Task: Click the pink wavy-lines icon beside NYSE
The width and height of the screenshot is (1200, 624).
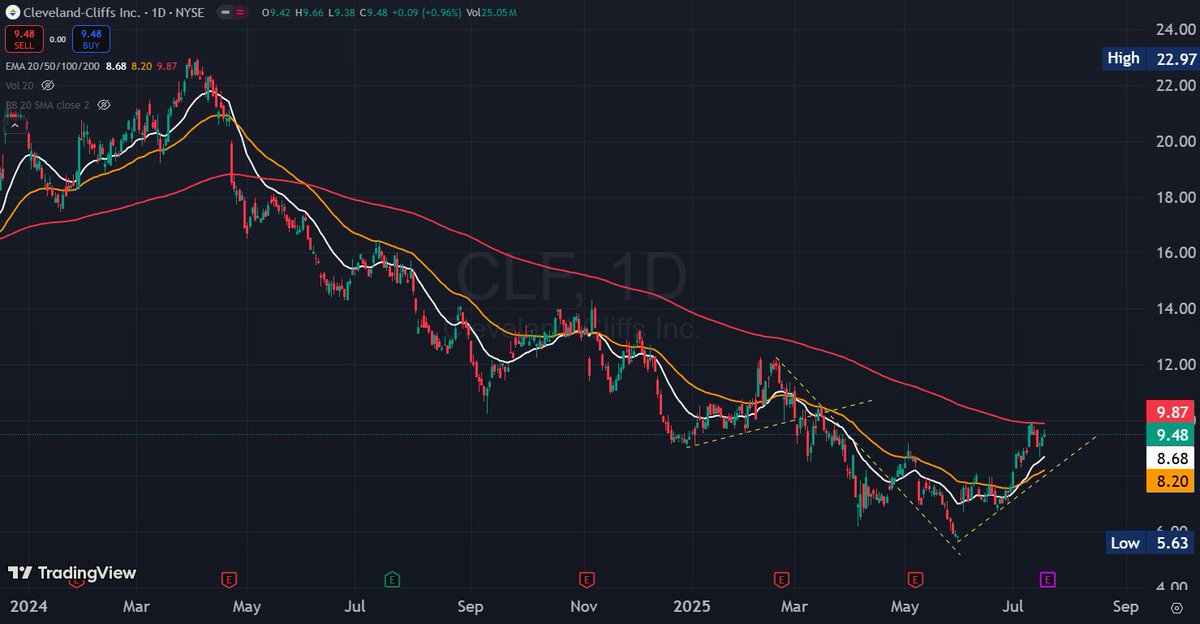Action: (240, 12)
